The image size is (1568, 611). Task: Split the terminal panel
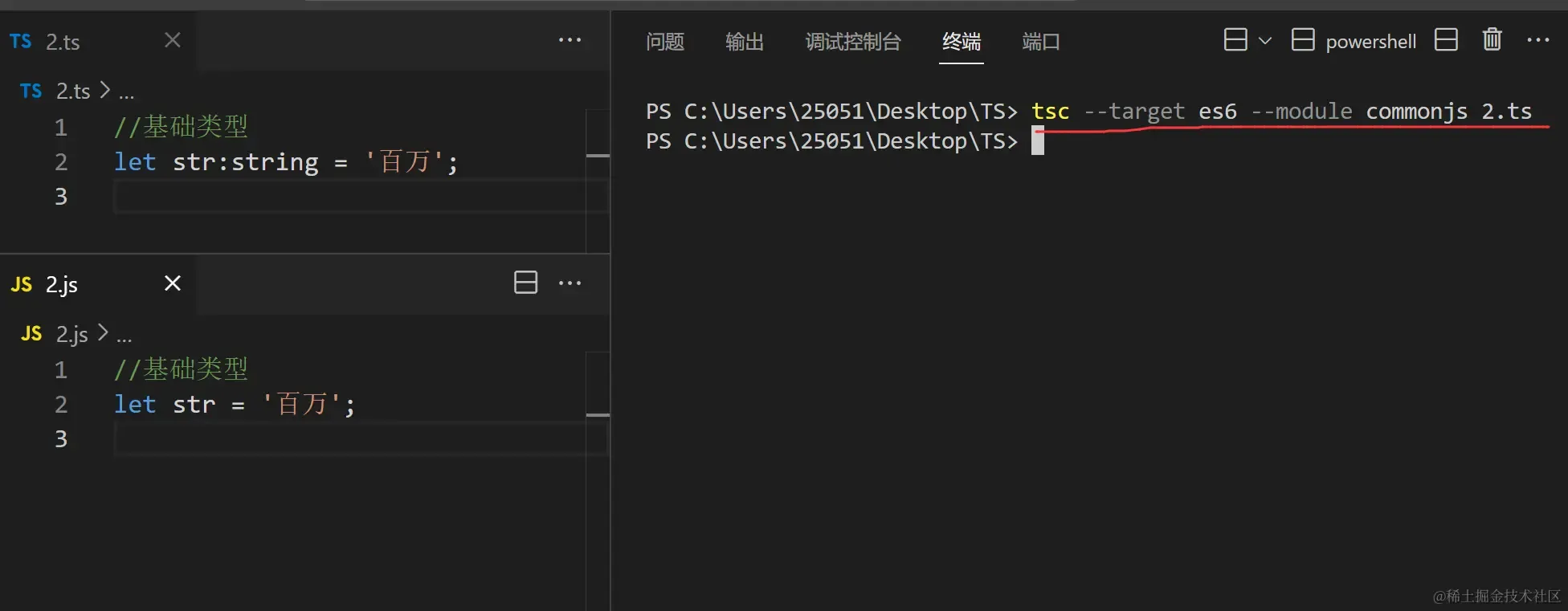pyautogui.click(x=1446, y=39)
